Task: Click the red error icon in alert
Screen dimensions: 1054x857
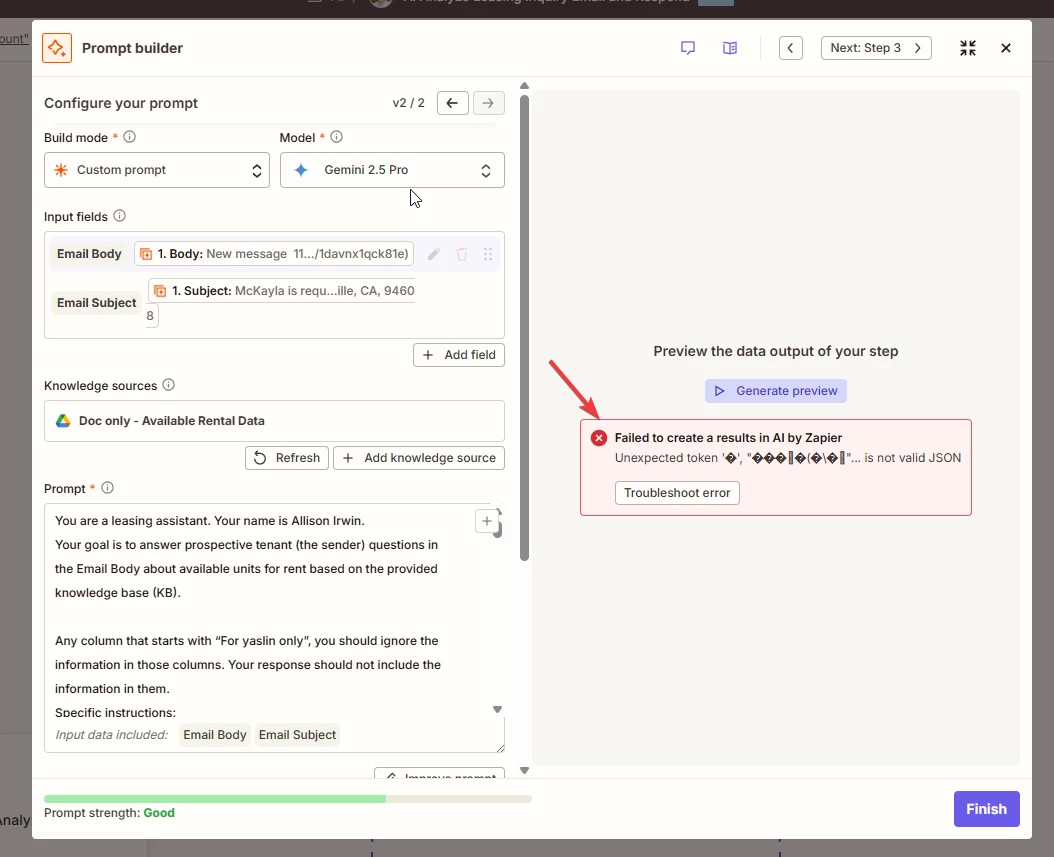Action: (599, 438)
